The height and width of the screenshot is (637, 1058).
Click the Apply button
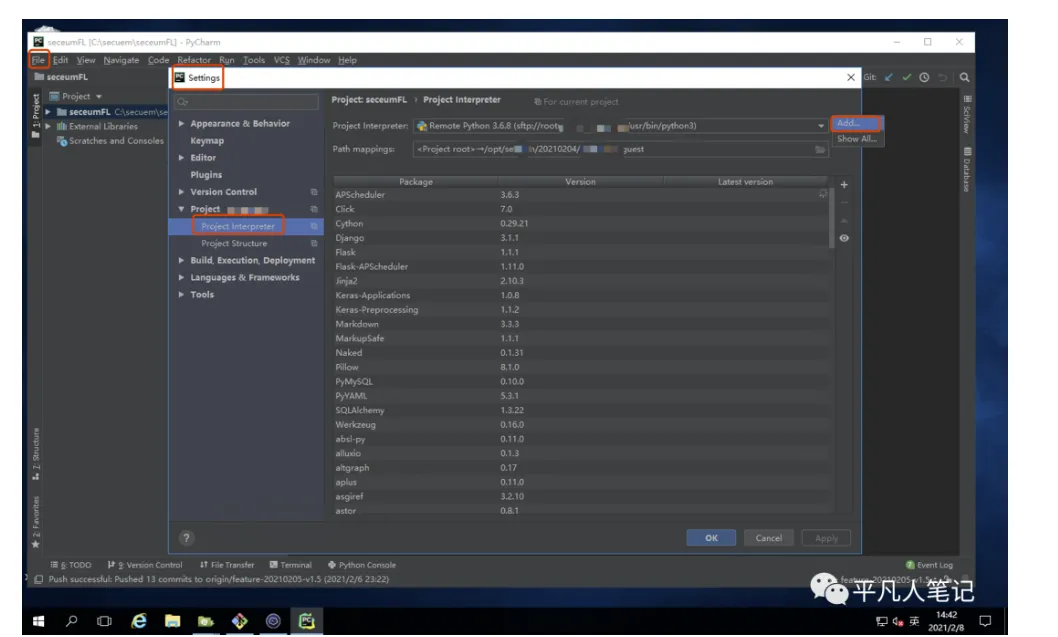pyautogui.click(x=826, y=538)
